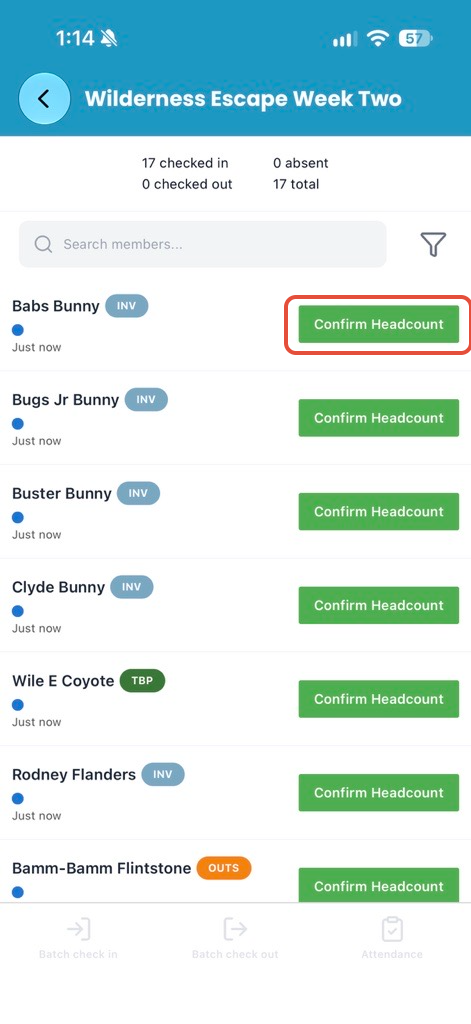Open the Attendance clipboard icon
Screen dimensions: 471x1024
392,929
